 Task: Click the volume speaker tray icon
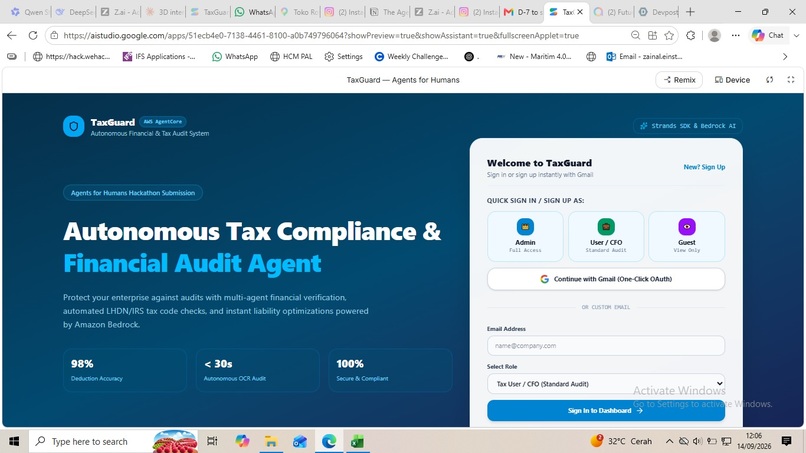point(697,441)
